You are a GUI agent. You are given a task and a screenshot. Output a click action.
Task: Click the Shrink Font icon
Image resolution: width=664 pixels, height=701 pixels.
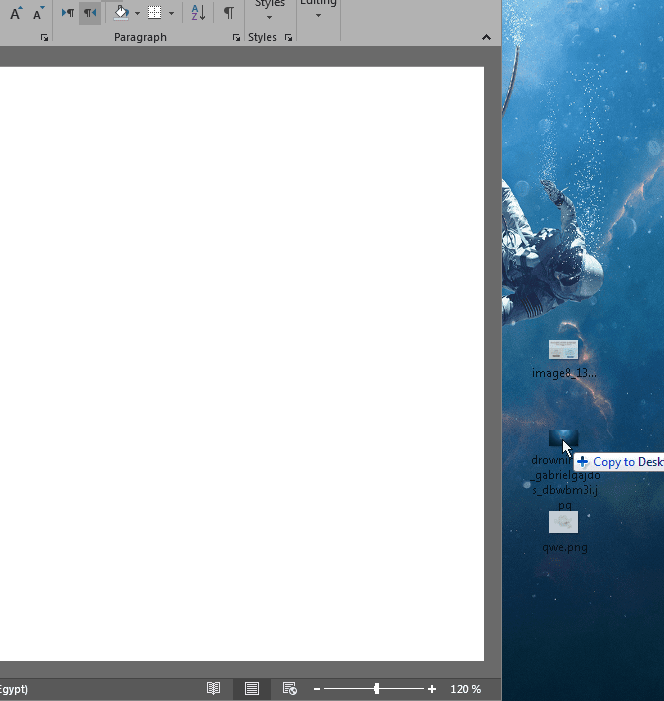coord(39,13)
